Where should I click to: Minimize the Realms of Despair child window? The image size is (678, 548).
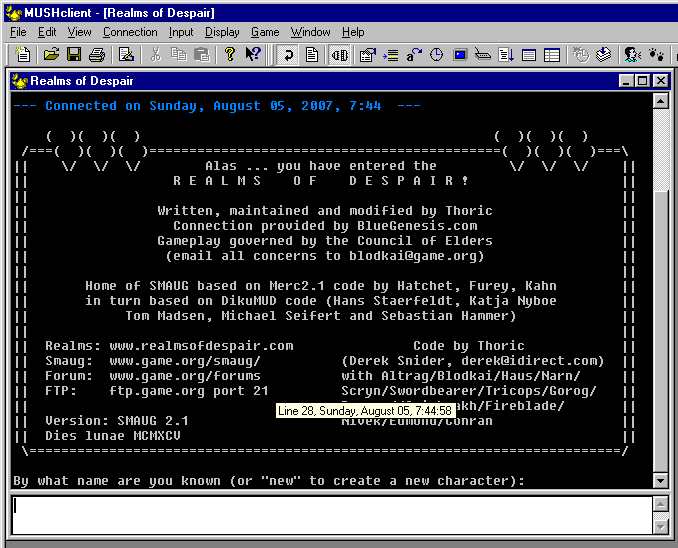[626, 81]
